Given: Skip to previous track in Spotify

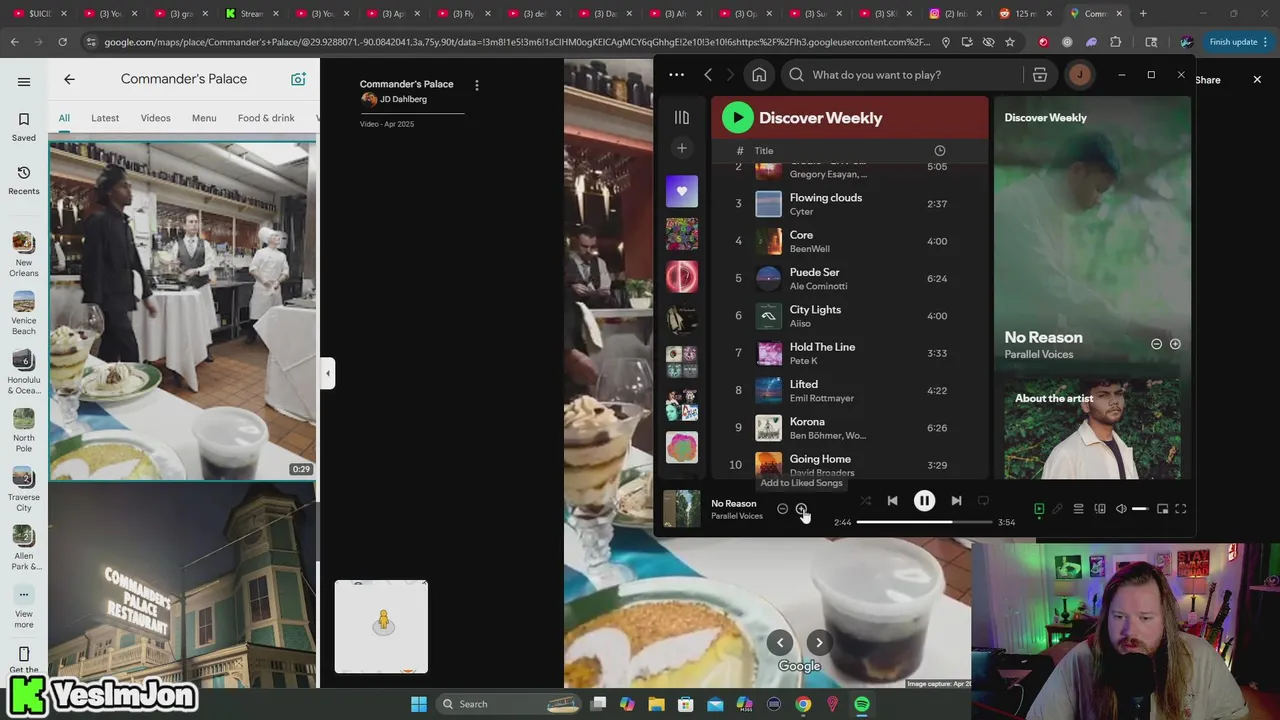Looking at the screenshot, I should [892, 501].
